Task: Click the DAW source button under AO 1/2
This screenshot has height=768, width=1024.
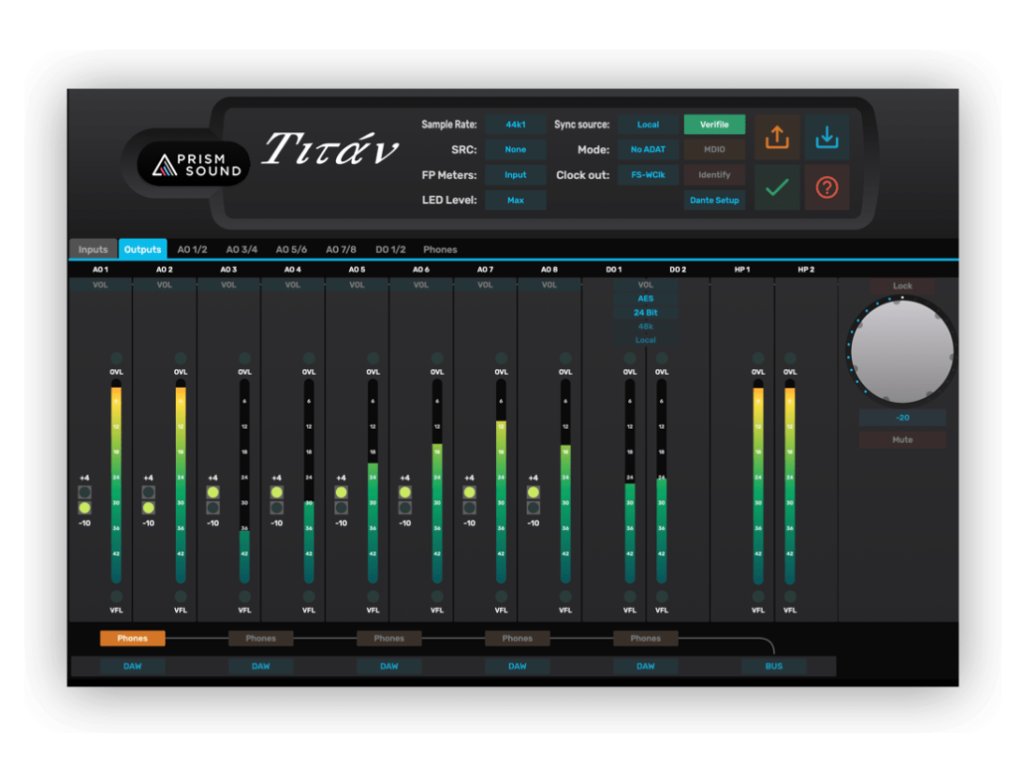Action: 133,666
